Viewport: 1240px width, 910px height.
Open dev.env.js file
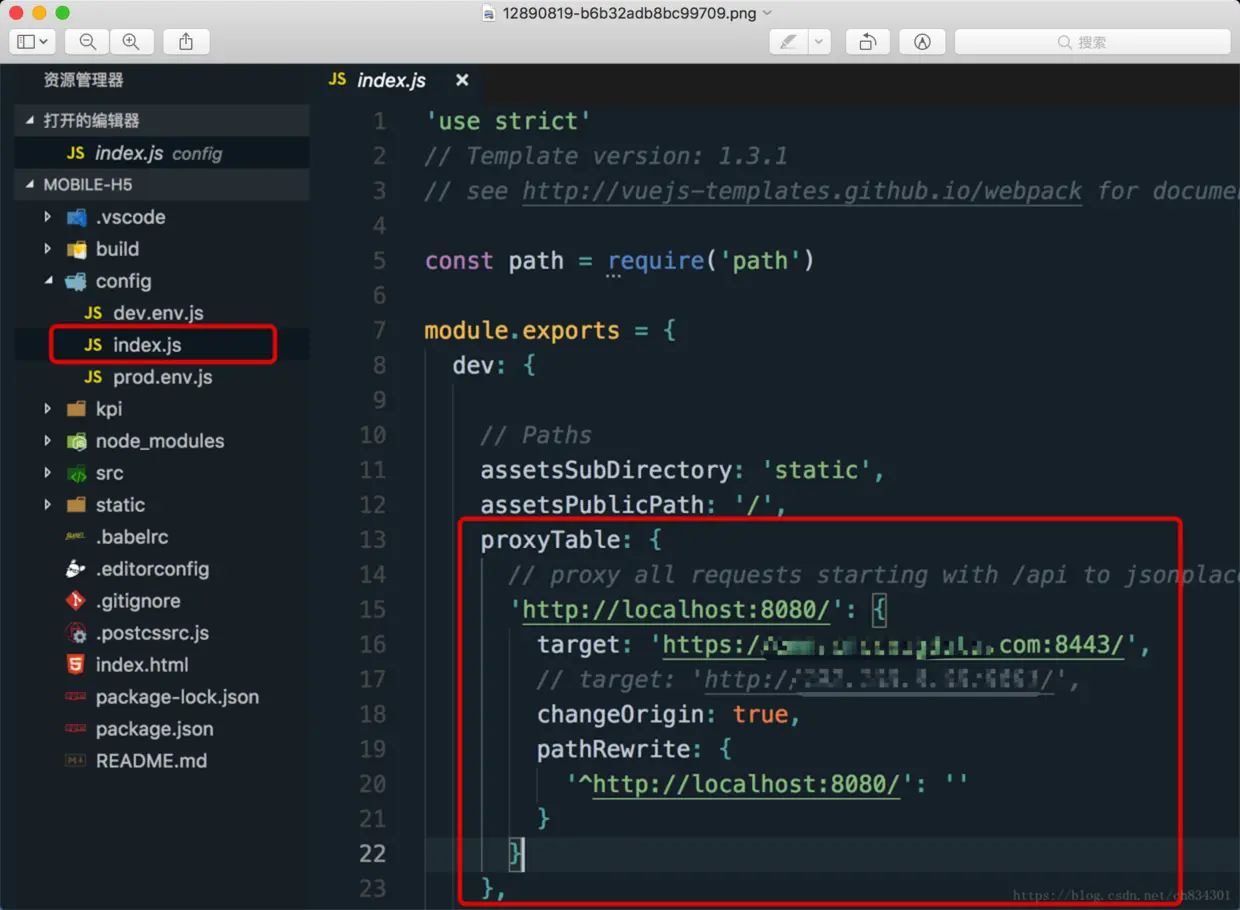pyautogui.click(x=158, y=313)
